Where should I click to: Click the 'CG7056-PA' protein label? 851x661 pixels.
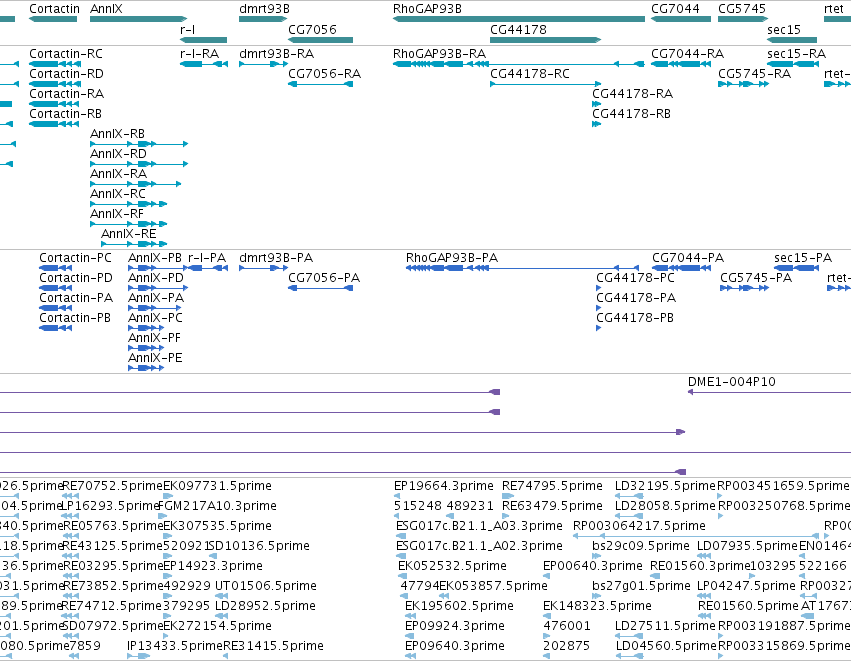(x=323, y=278)
